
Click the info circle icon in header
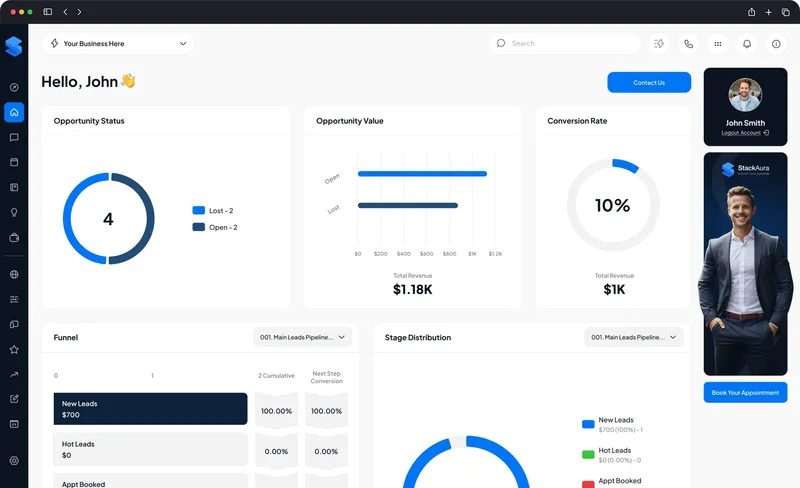(x=776, y=44)
